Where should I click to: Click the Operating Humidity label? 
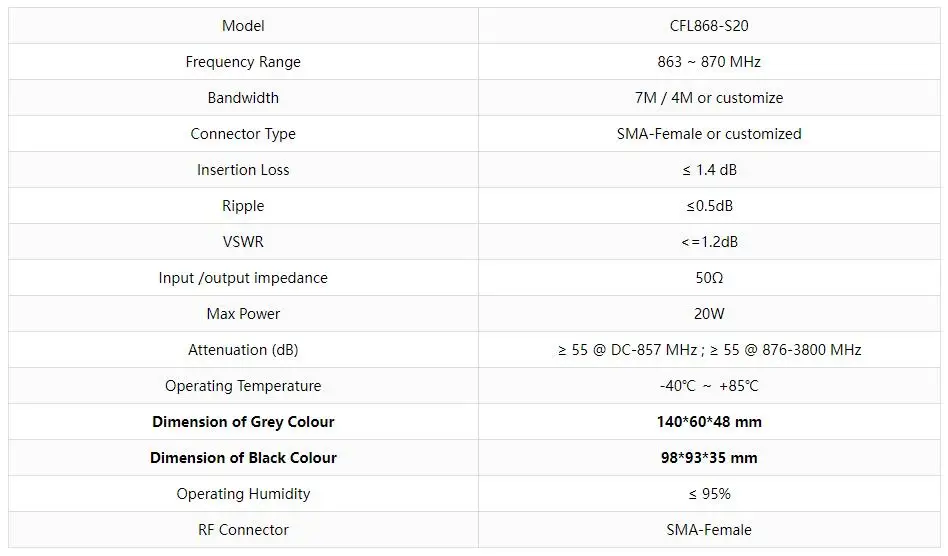tap(243, 494)
